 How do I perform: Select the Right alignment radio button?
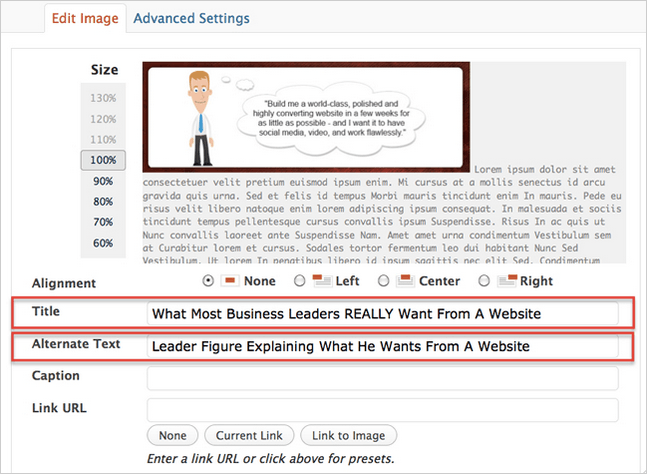click(485, 281)
